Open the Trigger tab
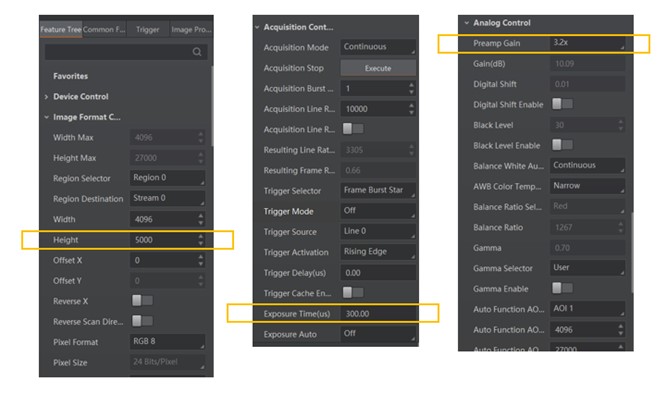The height and width of the screenshot is (394, 667). pyautogui.click(x=148, y=29)
